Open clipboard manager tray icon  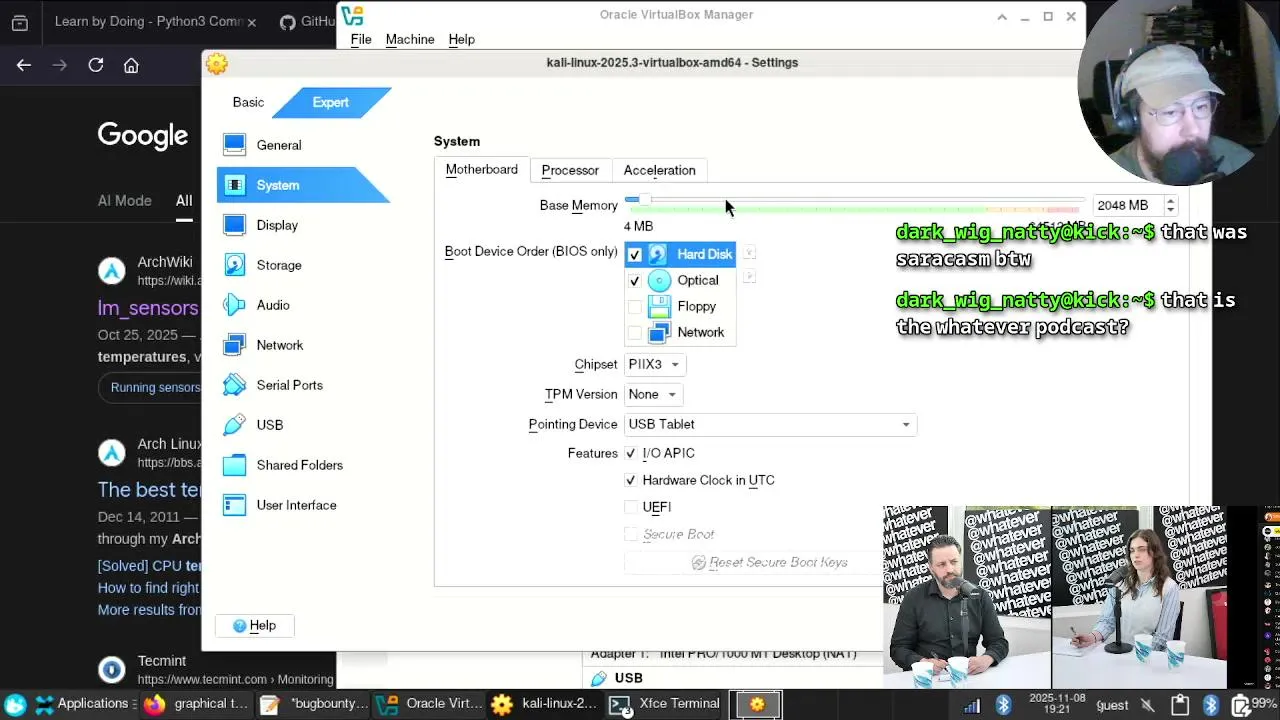click(1179, 705)
